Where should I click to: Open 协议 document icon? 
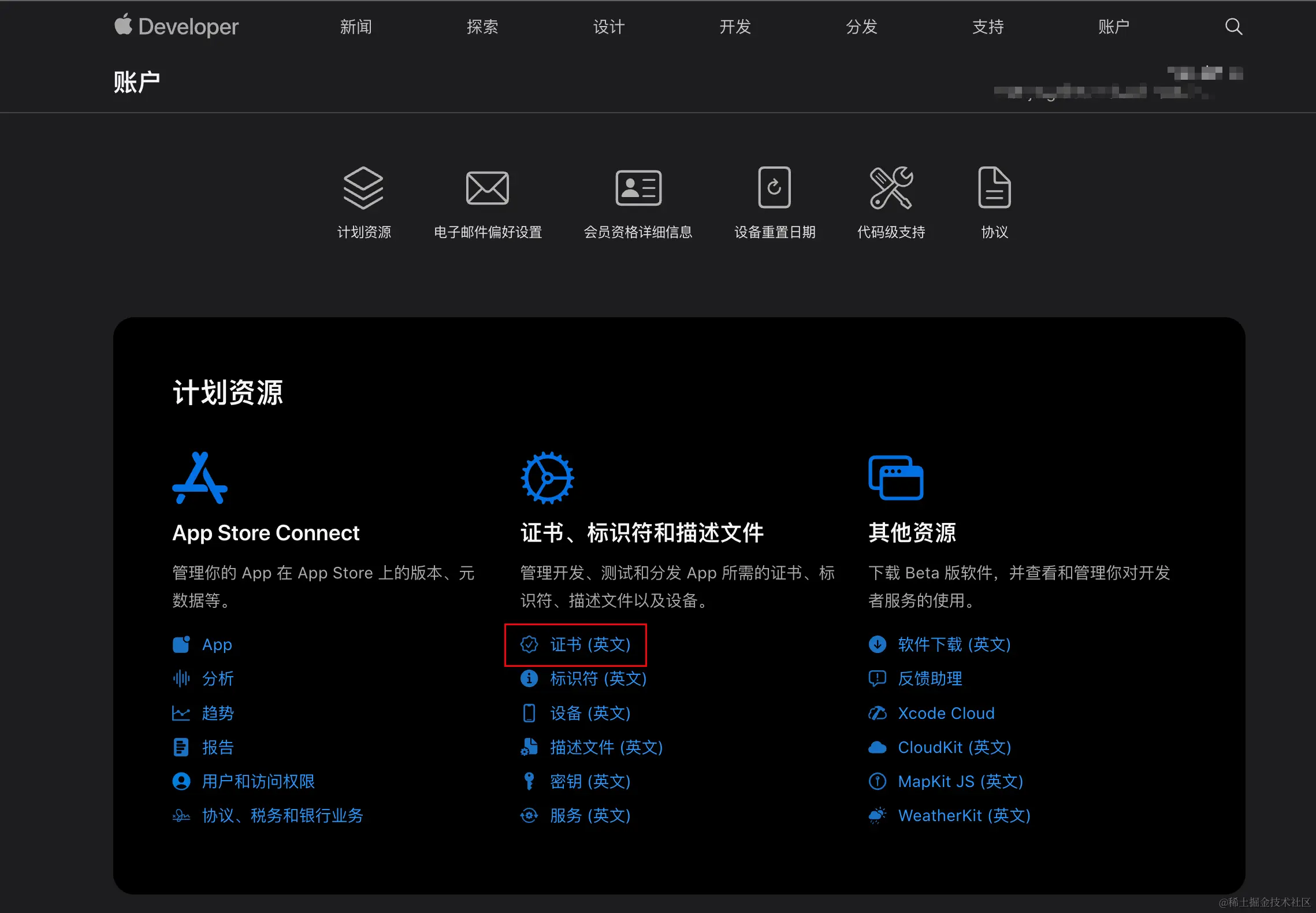coord(994,187)
